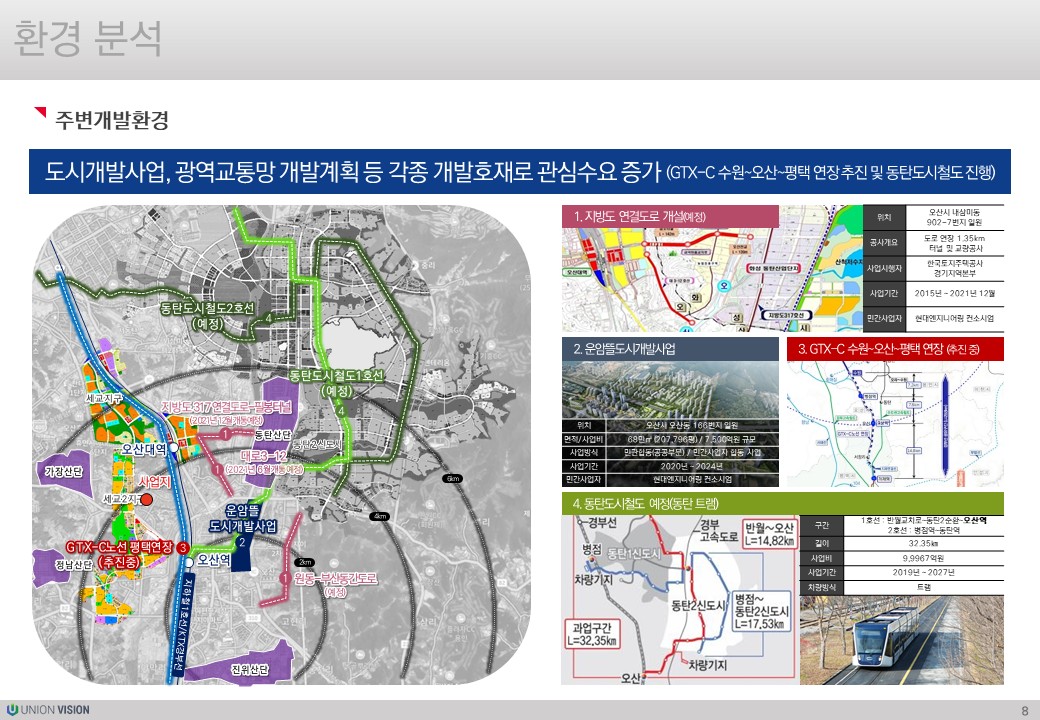
Task: Click the red number 3 marker near GTX-C label
Action: click(182, 548)
